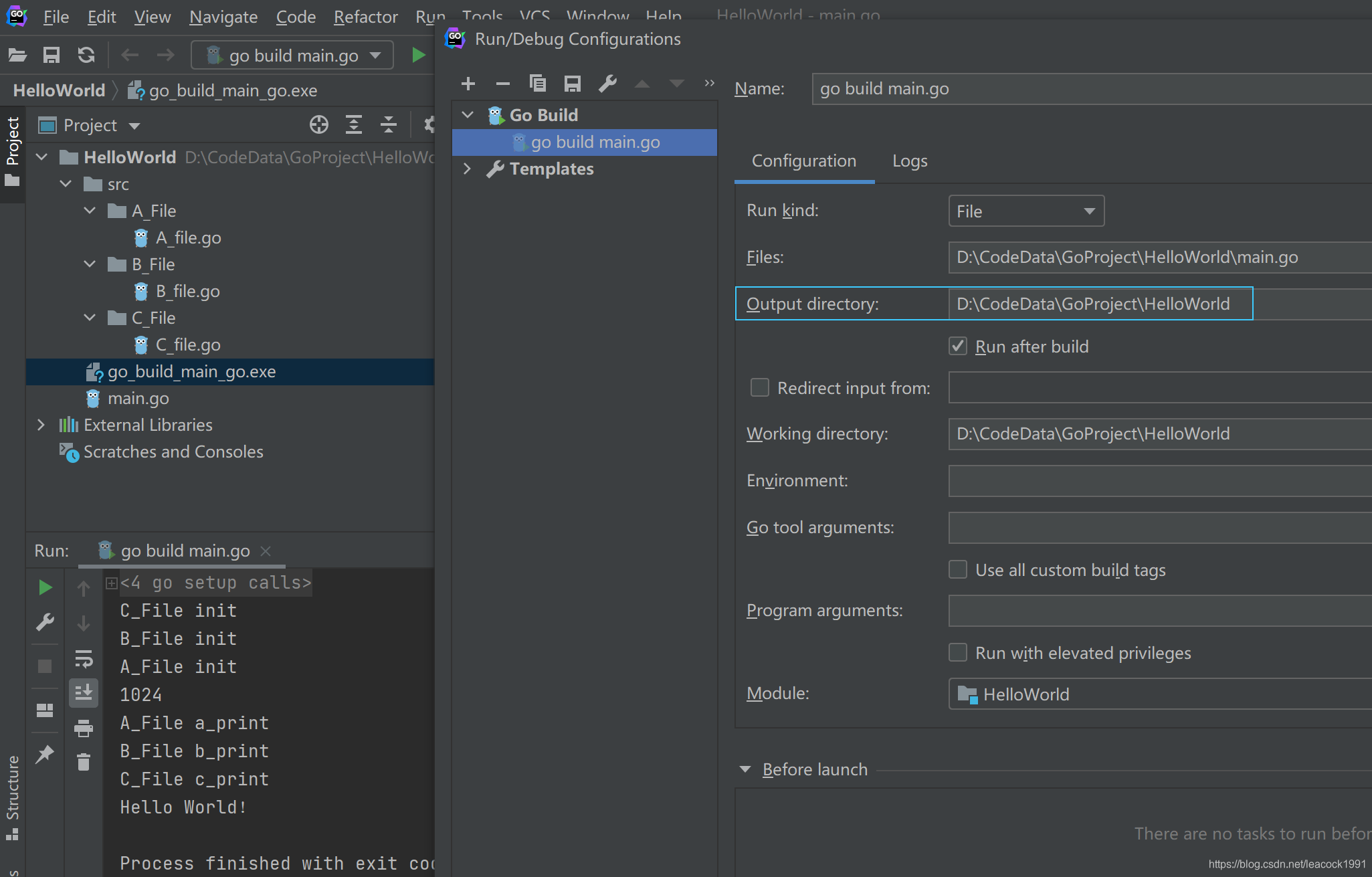Add new configuration with plus icon
The width and height of the screenshot is (1372, 877).
pyautogui.click(x=468, y=84)
